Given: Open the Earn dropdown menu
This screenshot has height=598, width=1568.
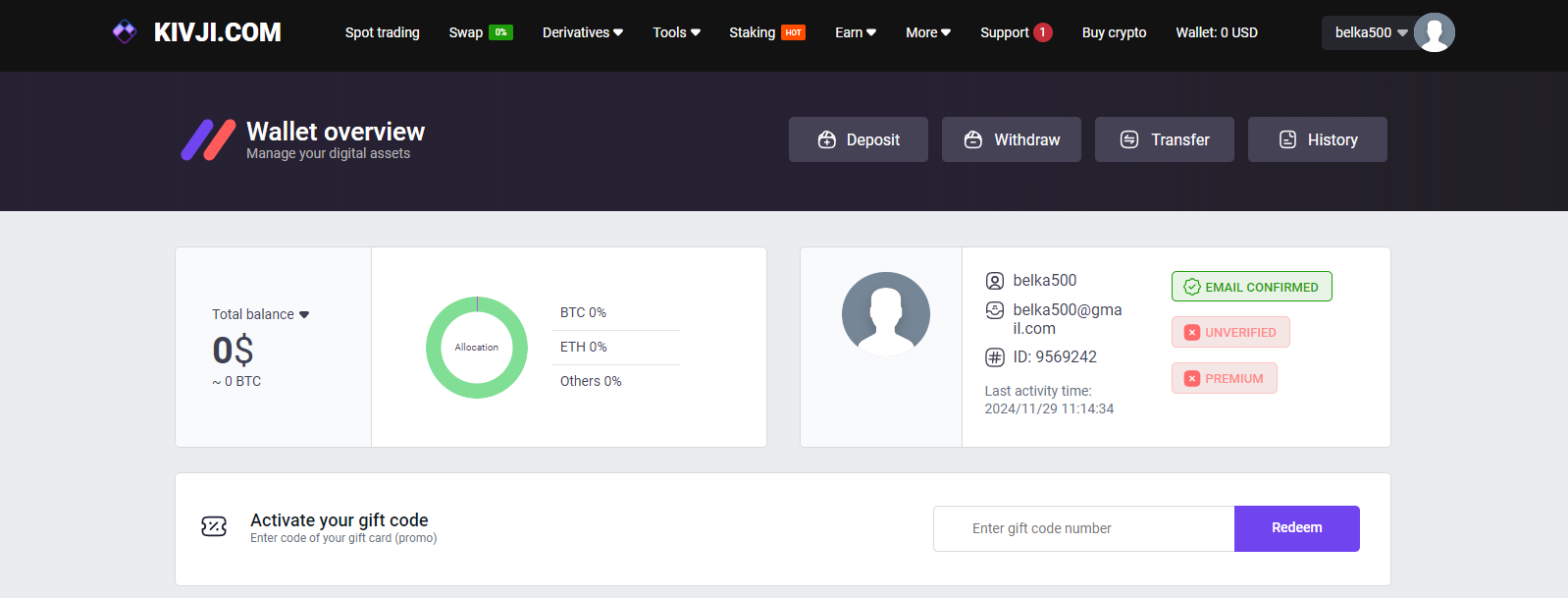Looking at the screenshot, I should pos(855,32).
